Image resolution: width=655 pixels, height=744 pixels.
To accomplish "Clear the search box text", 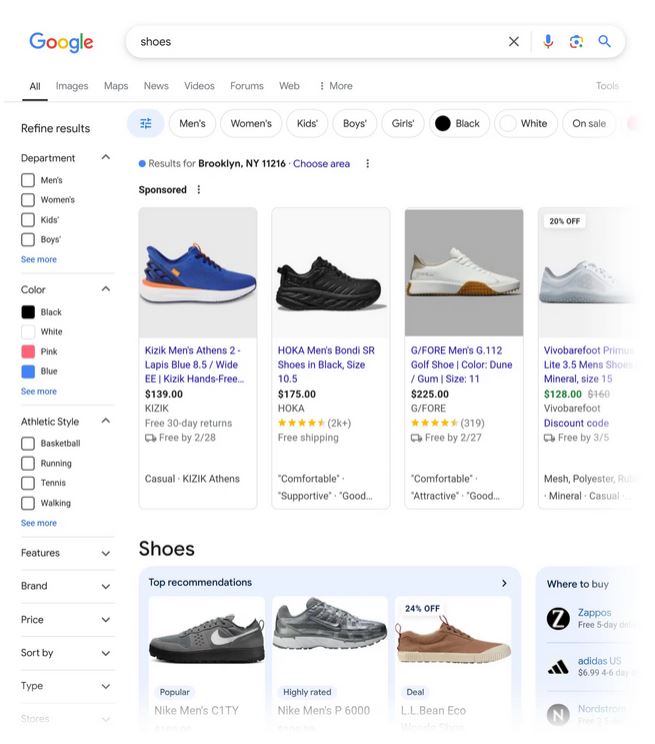I will [x=514, y=42].
